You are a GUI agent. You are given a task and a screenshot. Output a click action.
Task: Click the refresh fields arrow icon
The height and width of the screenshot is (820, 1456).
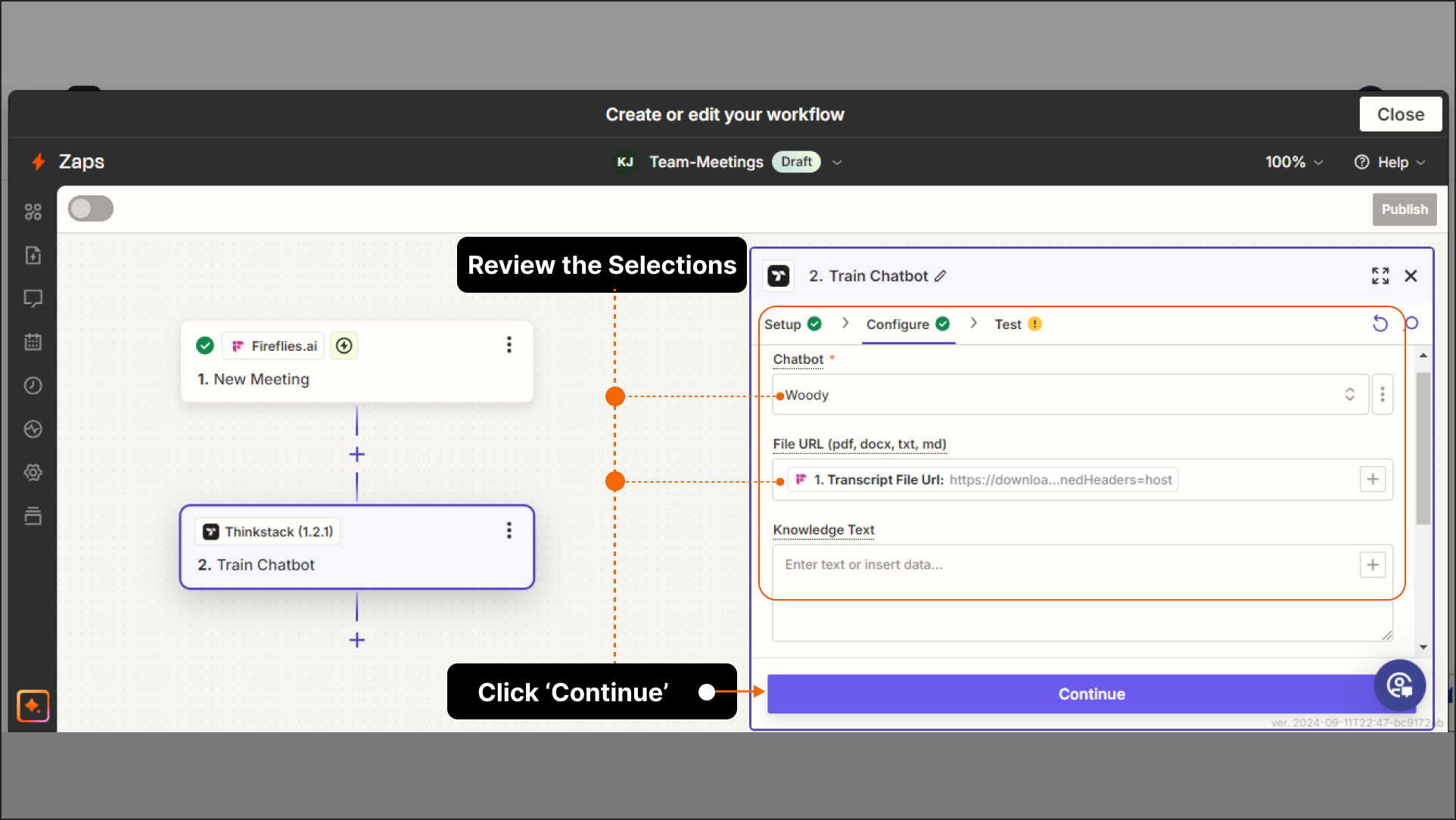click(x=1380, y=324)
